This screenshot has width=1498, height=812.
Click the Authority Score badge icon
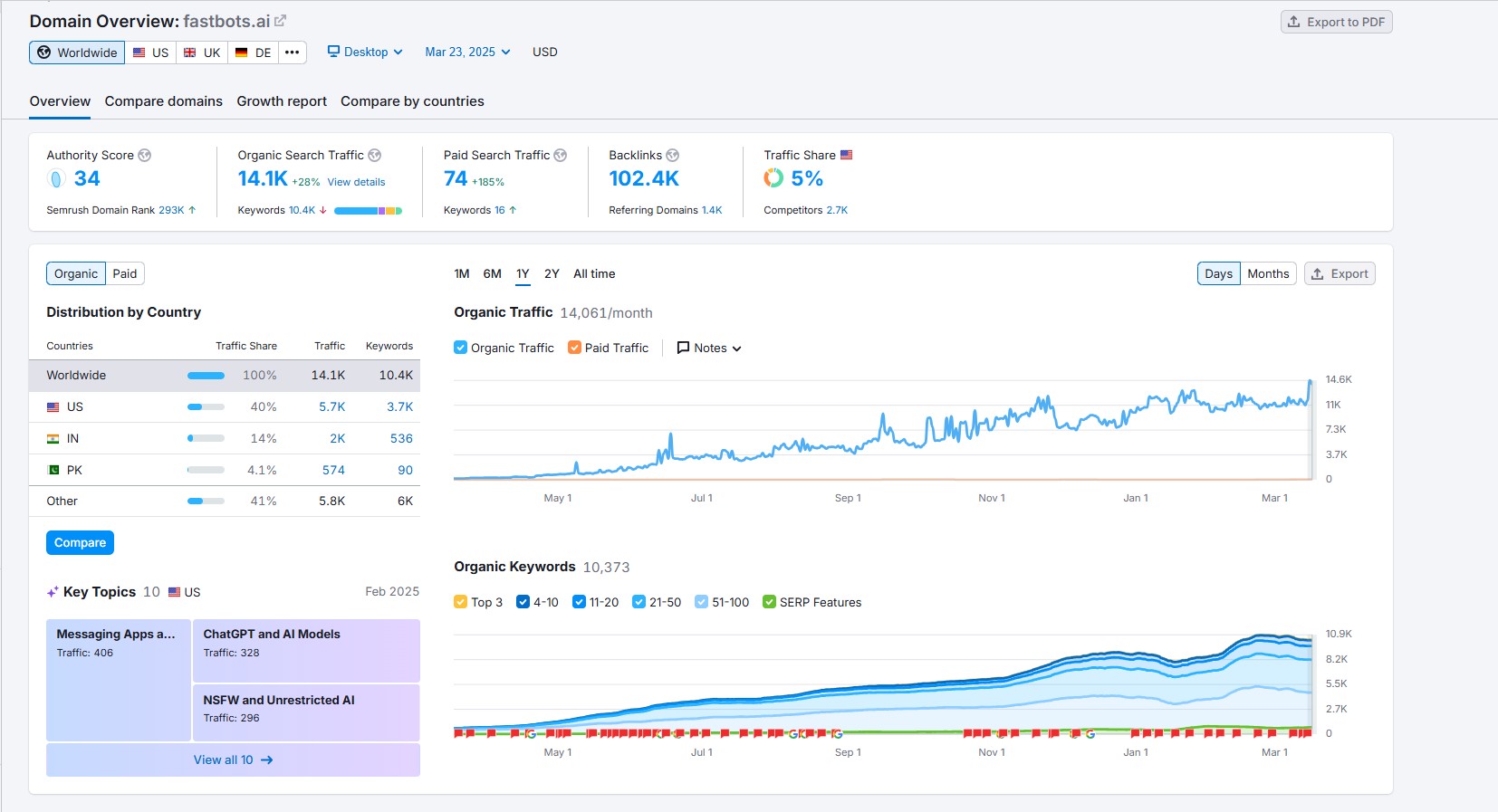coord(56,179)
